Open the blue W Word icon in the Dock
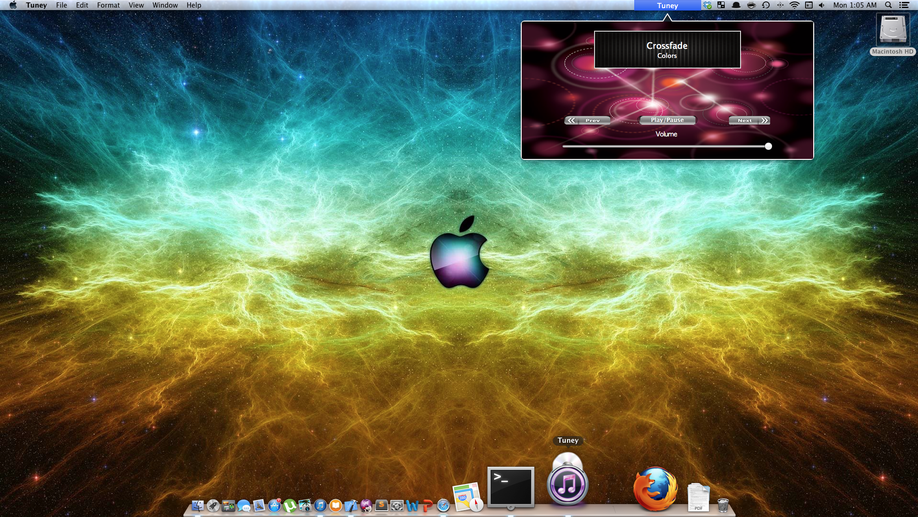Viewport: 918px width, 517px height. coord(412,505)
